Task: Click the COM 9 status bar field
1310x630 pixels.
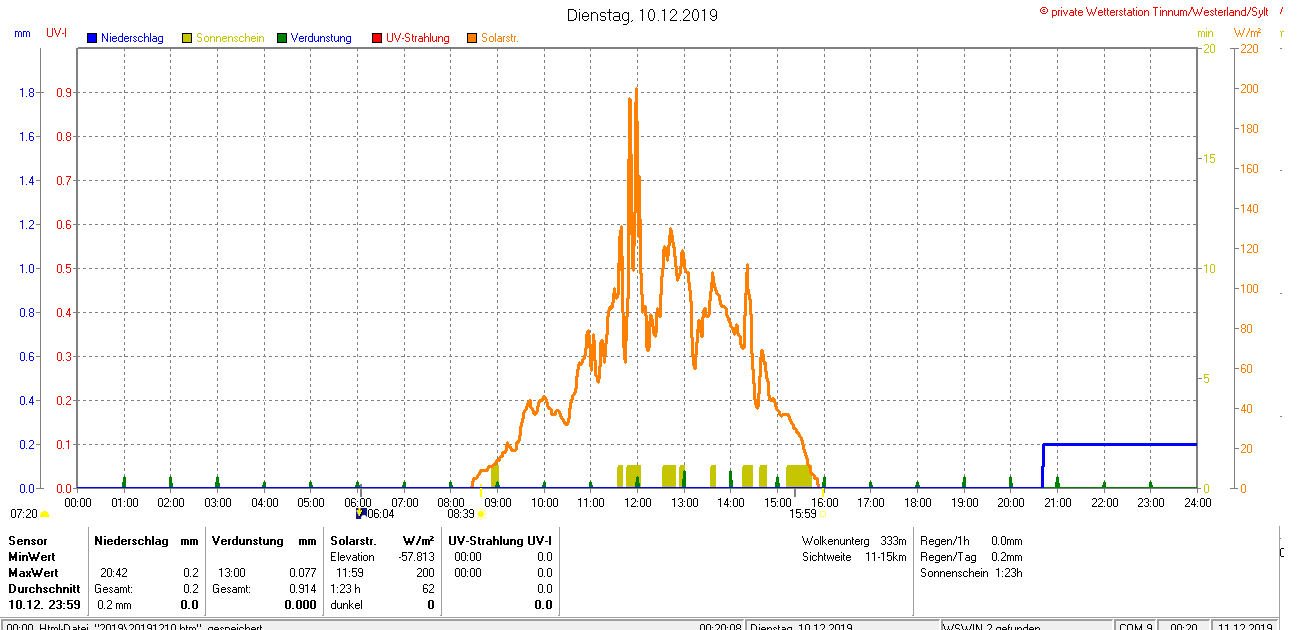Action: pyautogui.click(x=1134, y=626)
